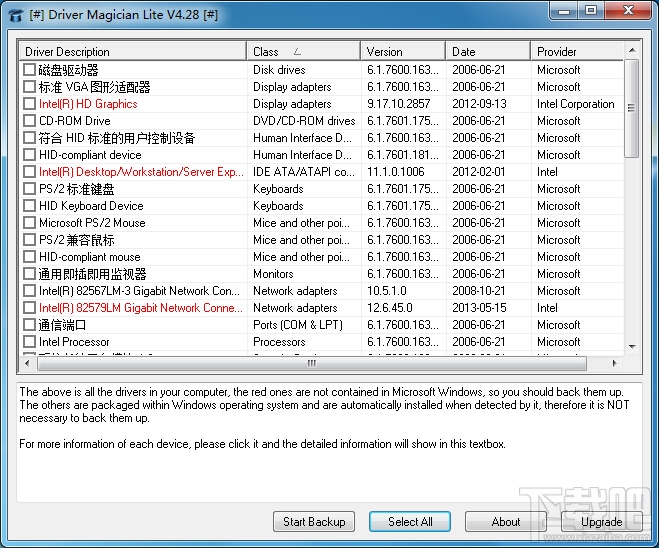Image resolution: width=659 pixels, height=548 pixels.
Task: Maximize the Driver Magician Lite window
Action: [x=591, y=11]
